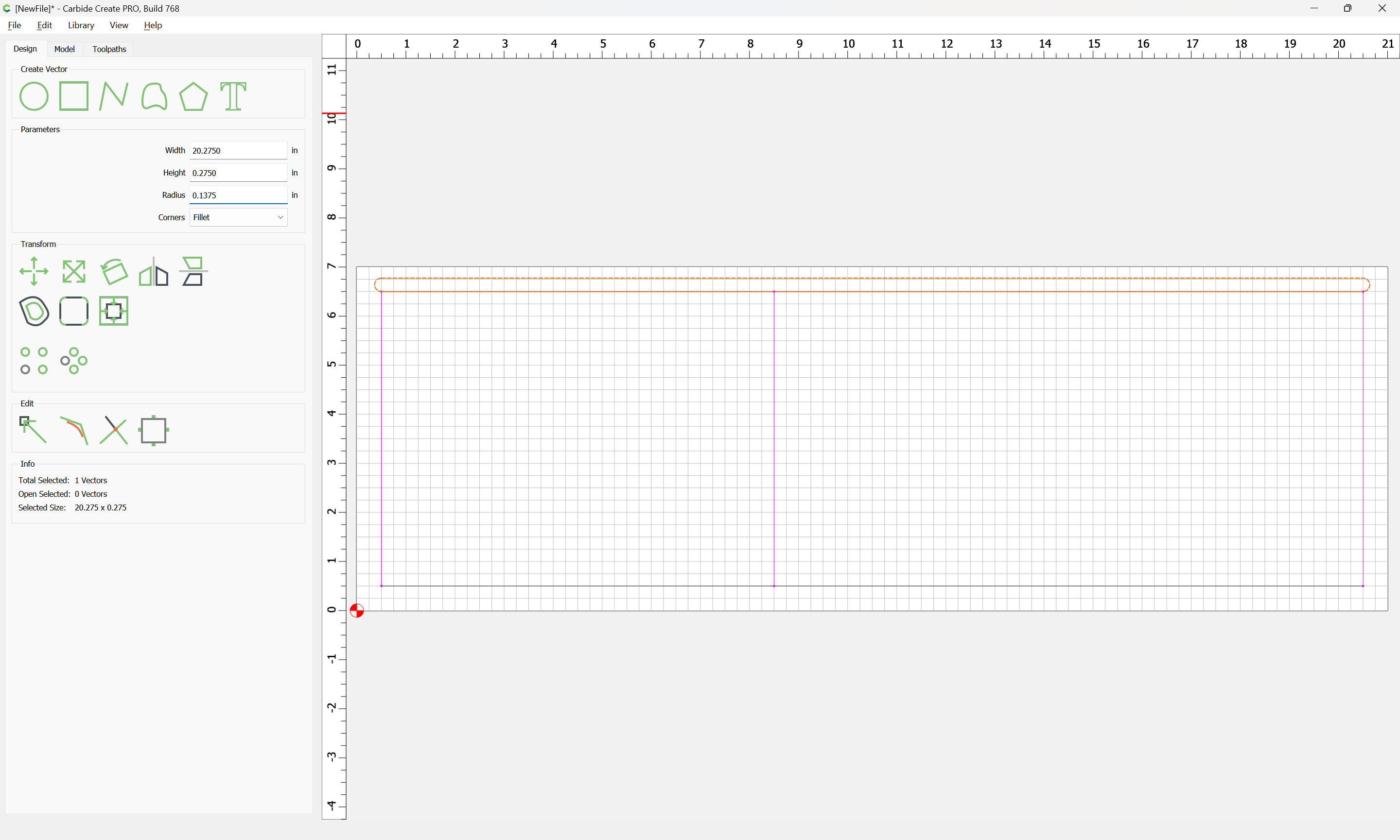This screenshot has height=840, width=1400.
Task: Minimize the Carbide Create window
Action: [1314, 8]
